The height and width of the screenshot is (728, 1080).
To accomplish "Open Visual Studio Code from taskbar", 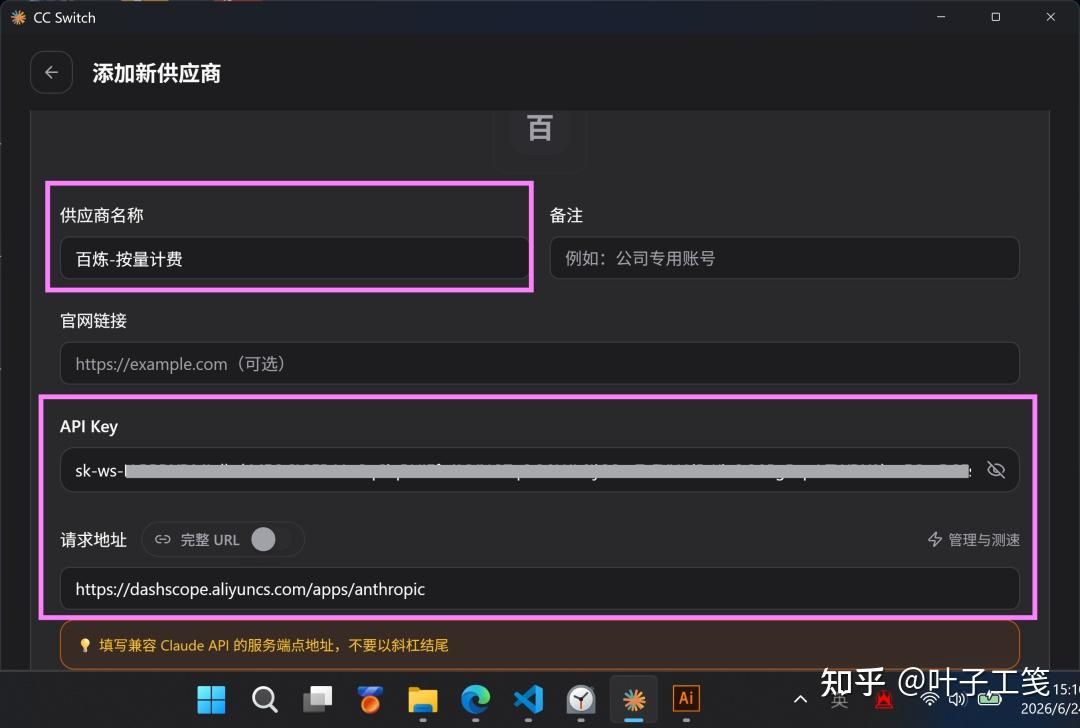I will [x=528, y=700].
